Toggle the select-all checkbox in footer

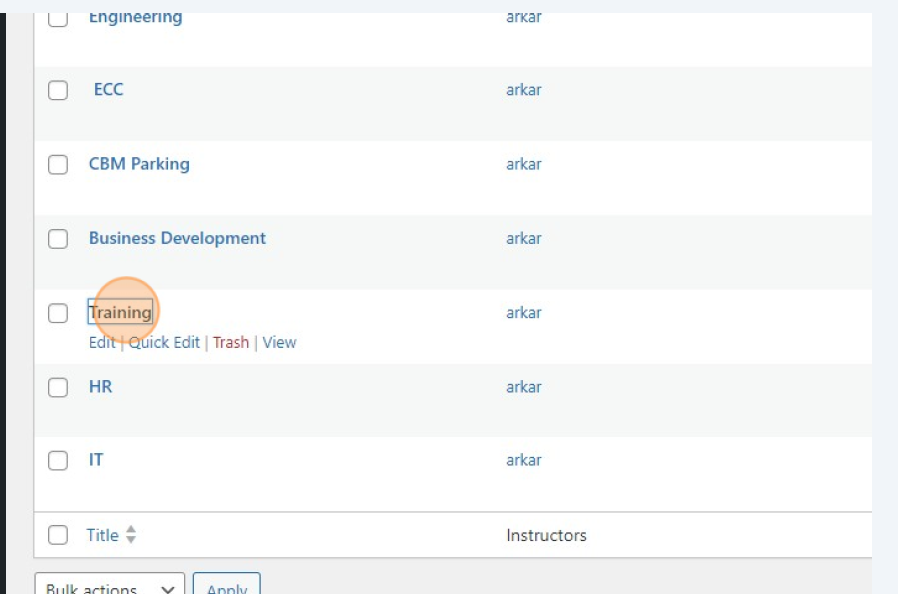(57, 535)
